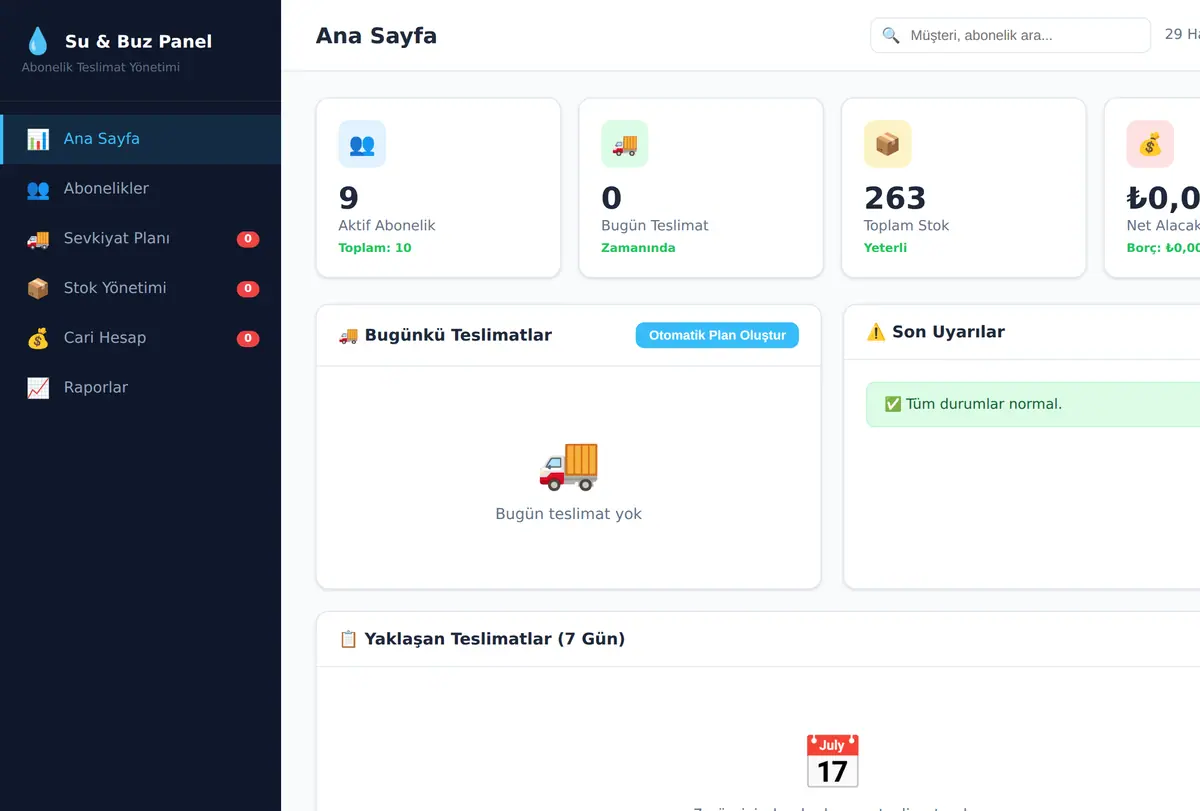Focus the 'Müşteri, abonelik ara...' search field
This screenshot has width=1200, height=811.
coord(1010,36)
